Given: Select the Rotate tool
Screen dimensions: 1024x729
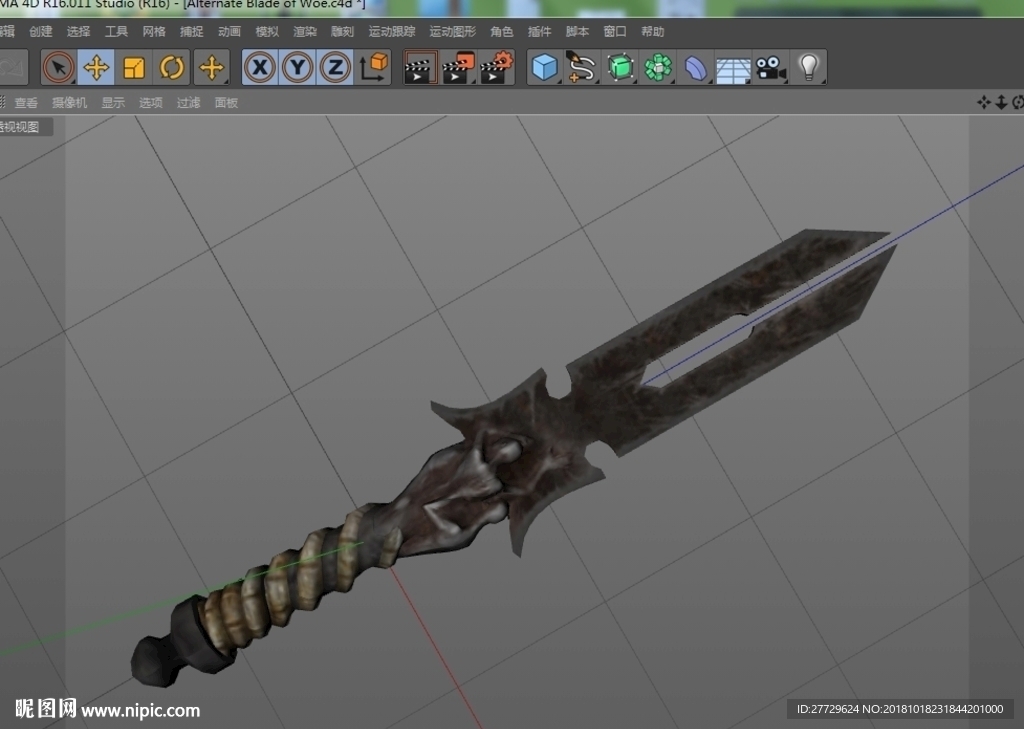Looking at the screenshot, I should pyautogui.click(x=172, y=67).
